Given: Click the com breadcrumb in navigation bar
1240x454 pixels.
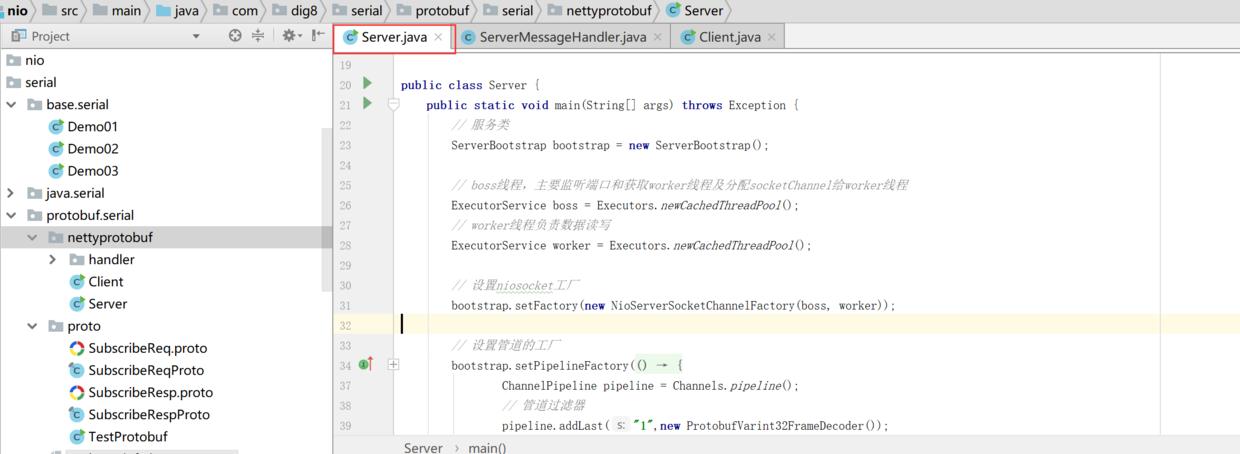Looking at the screenshot, I should click(x=235, y=11).
